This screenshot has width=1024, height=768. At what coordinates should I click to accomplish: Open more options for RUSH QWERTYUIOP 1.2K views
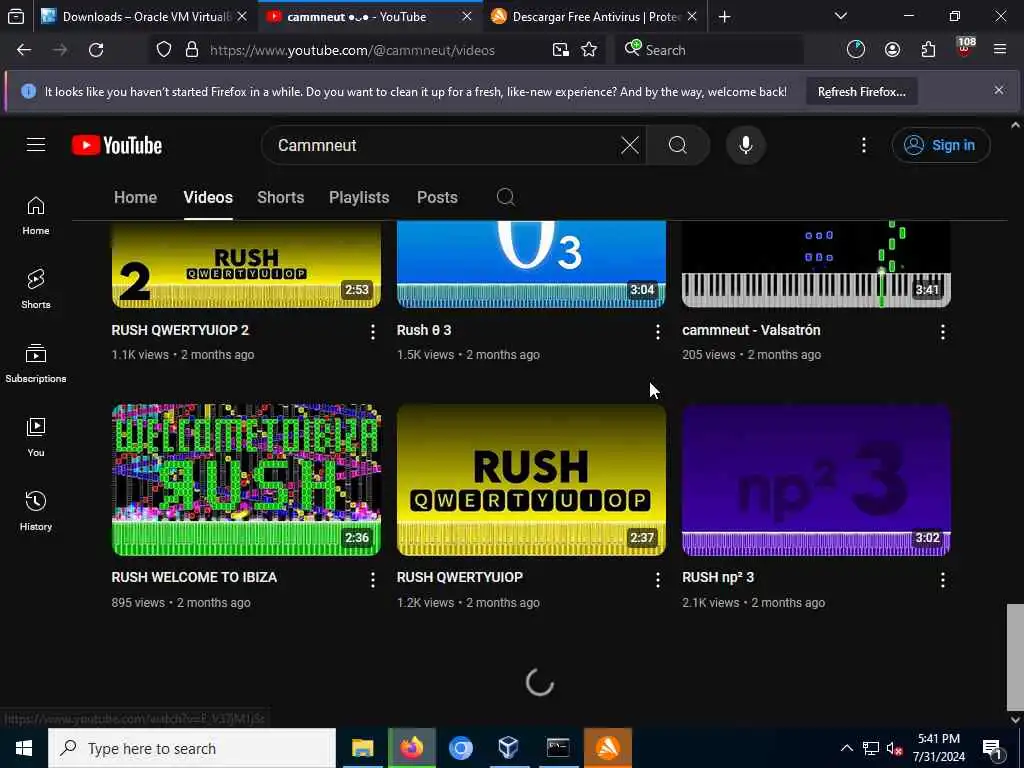pyautogui.click(x=658, y=579)
